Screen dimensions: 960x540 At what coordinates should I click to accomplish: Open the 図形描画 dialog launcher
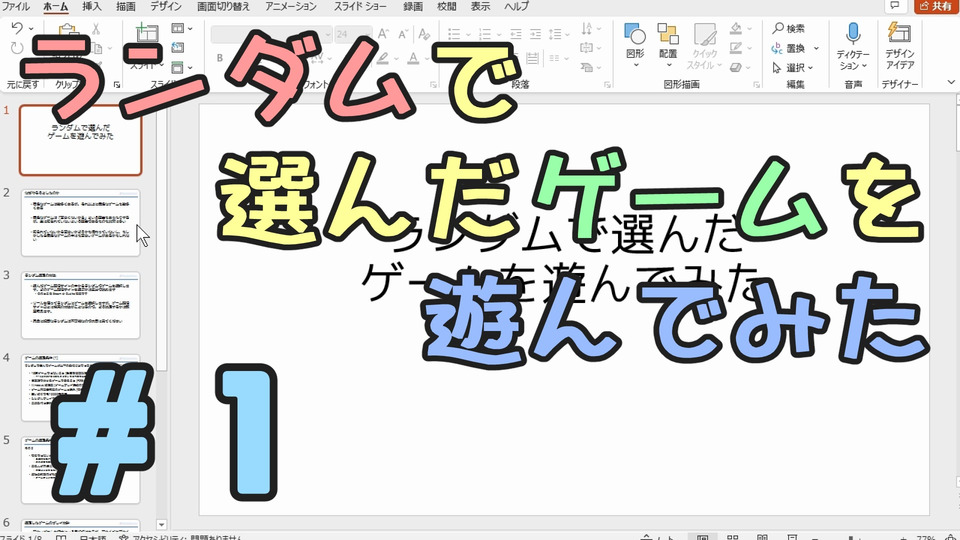(x=757, y=84)
